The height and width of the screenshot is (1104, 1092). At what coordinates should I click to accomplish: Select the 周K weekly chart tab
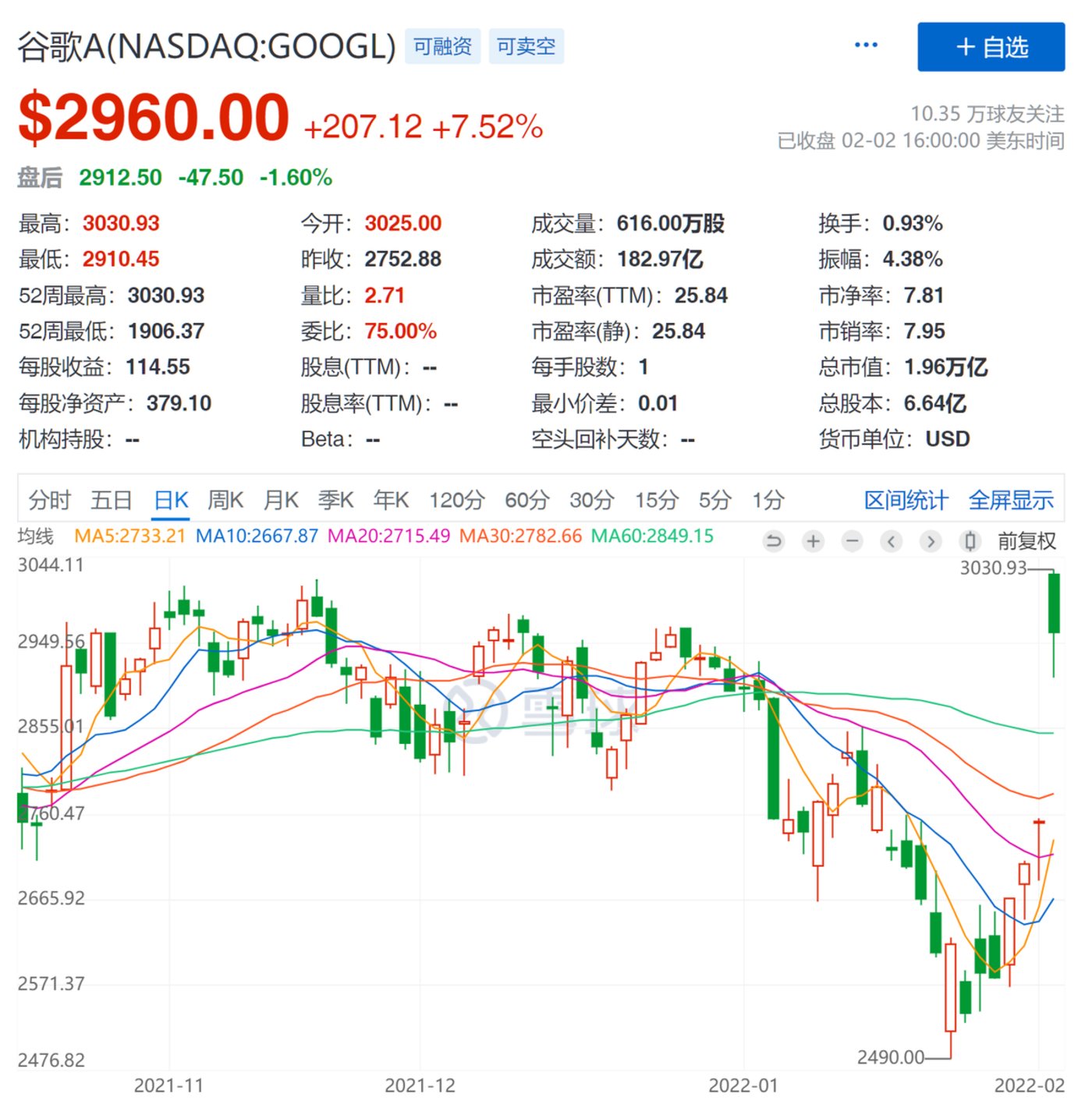tap(225, 500)
